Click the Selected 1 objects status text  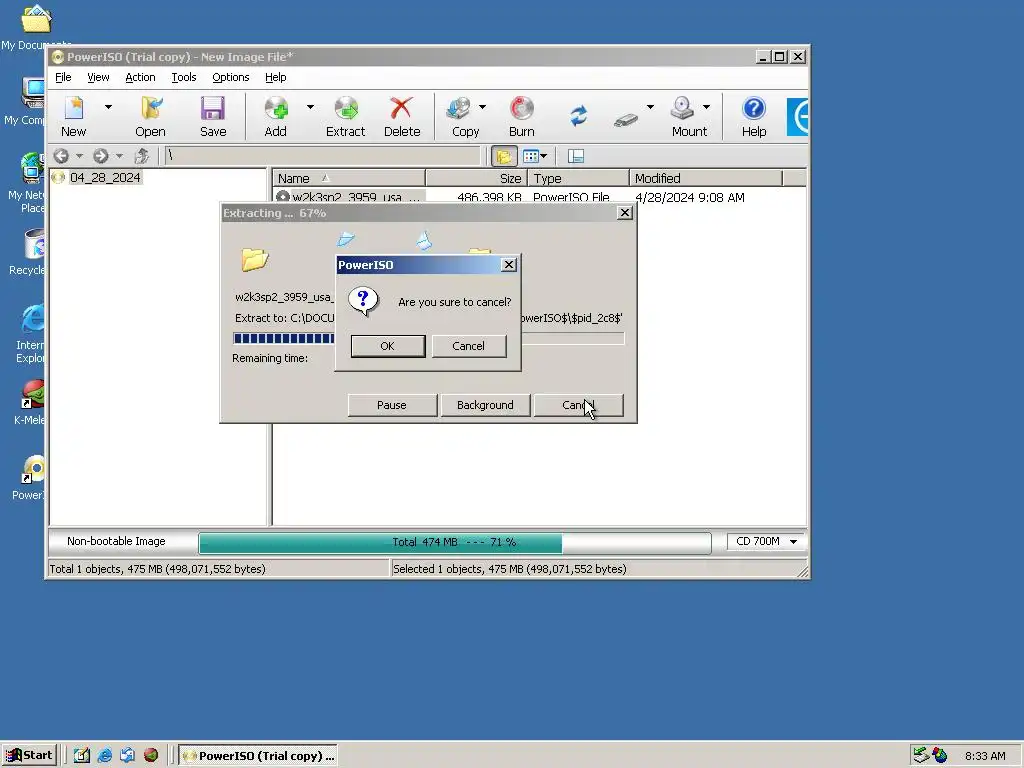[509, 569]
